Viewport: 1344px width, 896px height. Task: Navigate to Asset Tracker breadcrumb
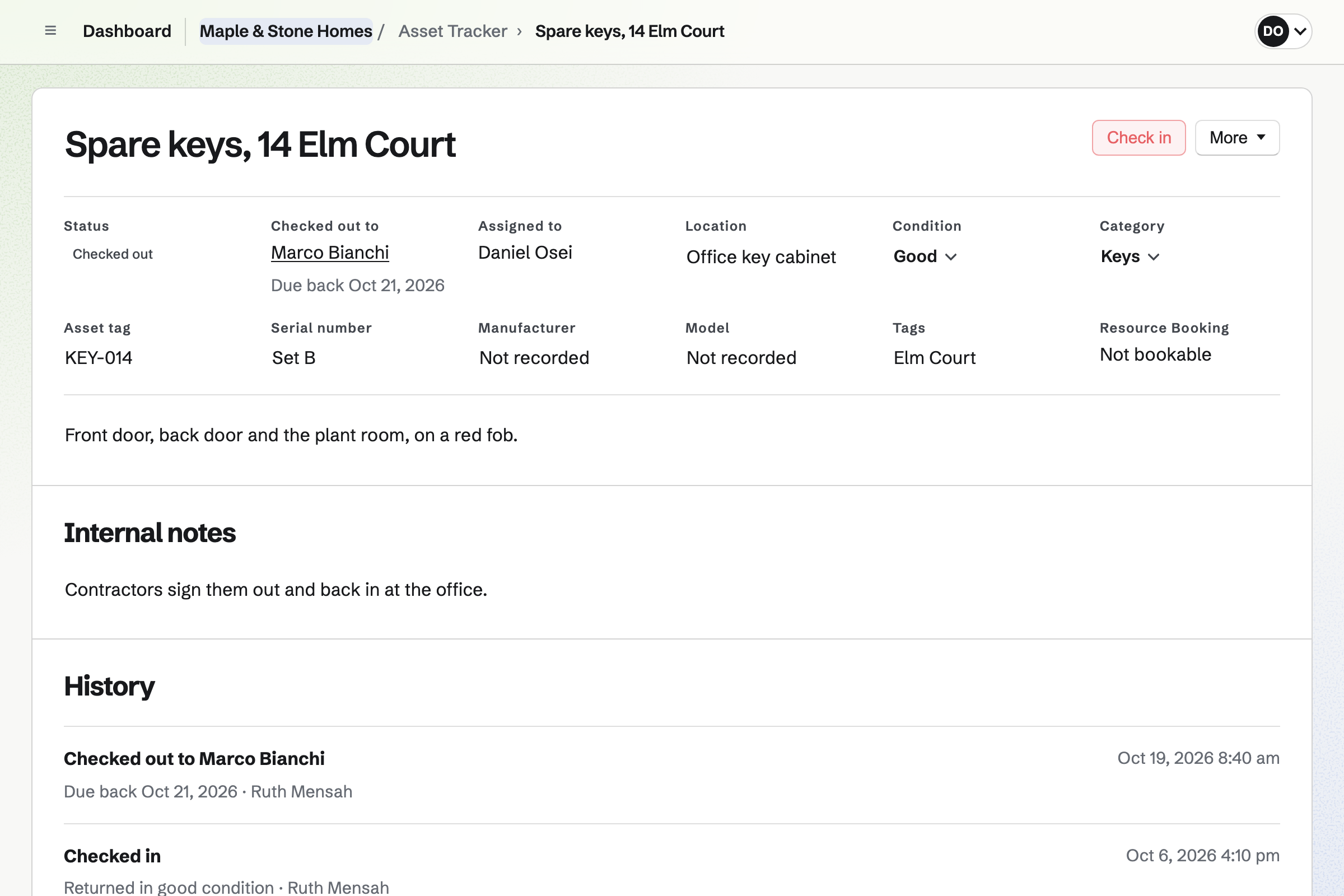[x=452, y=31]
